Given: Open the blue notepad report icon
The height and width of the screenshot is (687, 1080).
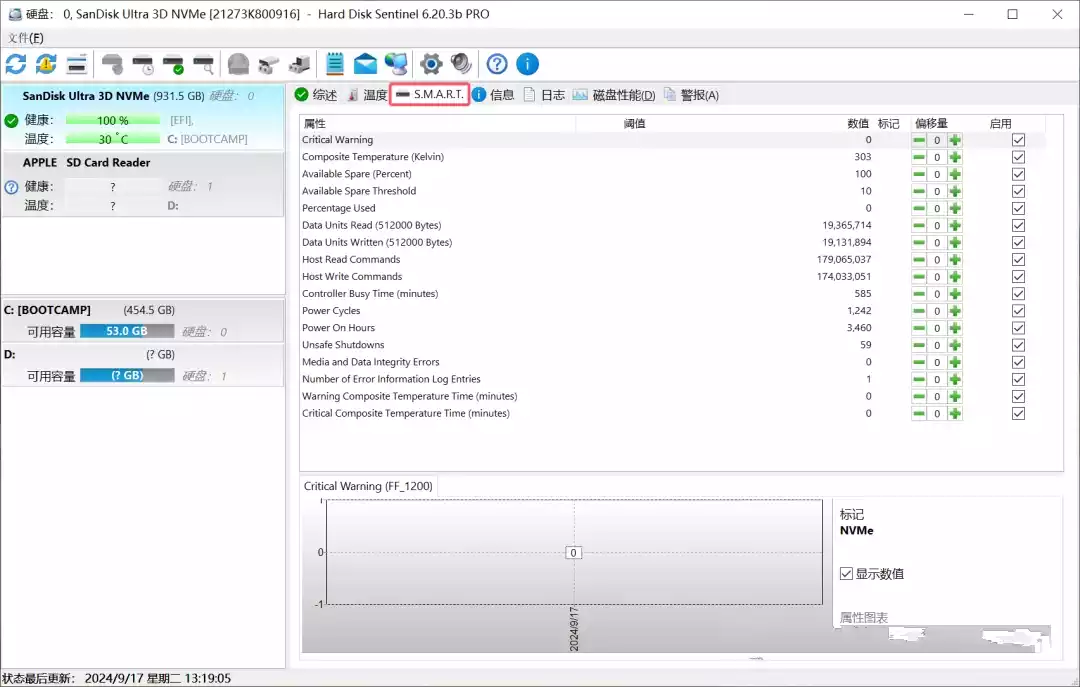Looking at the screenshot, I should tap(335, 64).
